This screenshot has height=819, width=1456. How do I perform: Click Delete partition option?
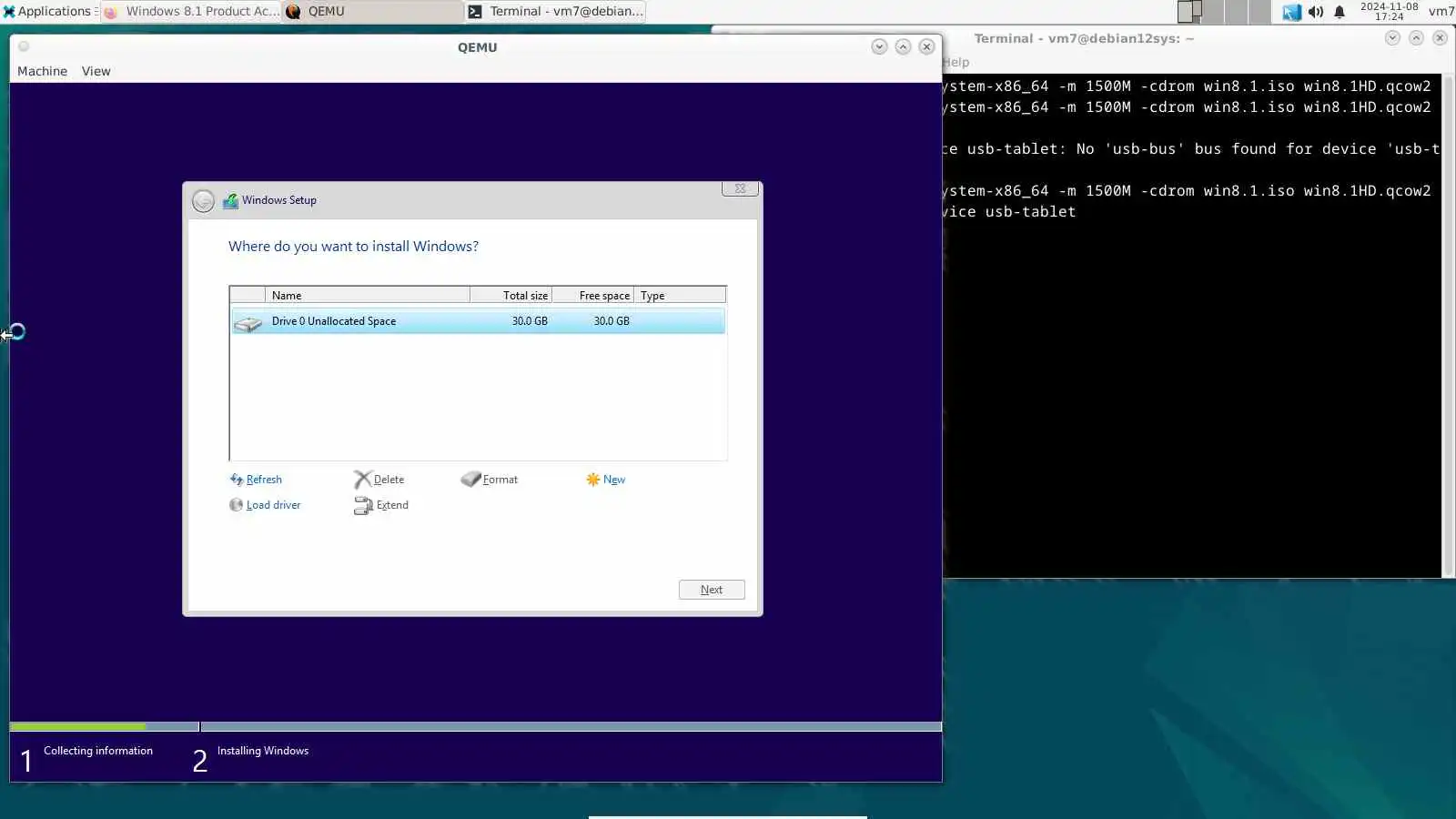tap(379, 480)
